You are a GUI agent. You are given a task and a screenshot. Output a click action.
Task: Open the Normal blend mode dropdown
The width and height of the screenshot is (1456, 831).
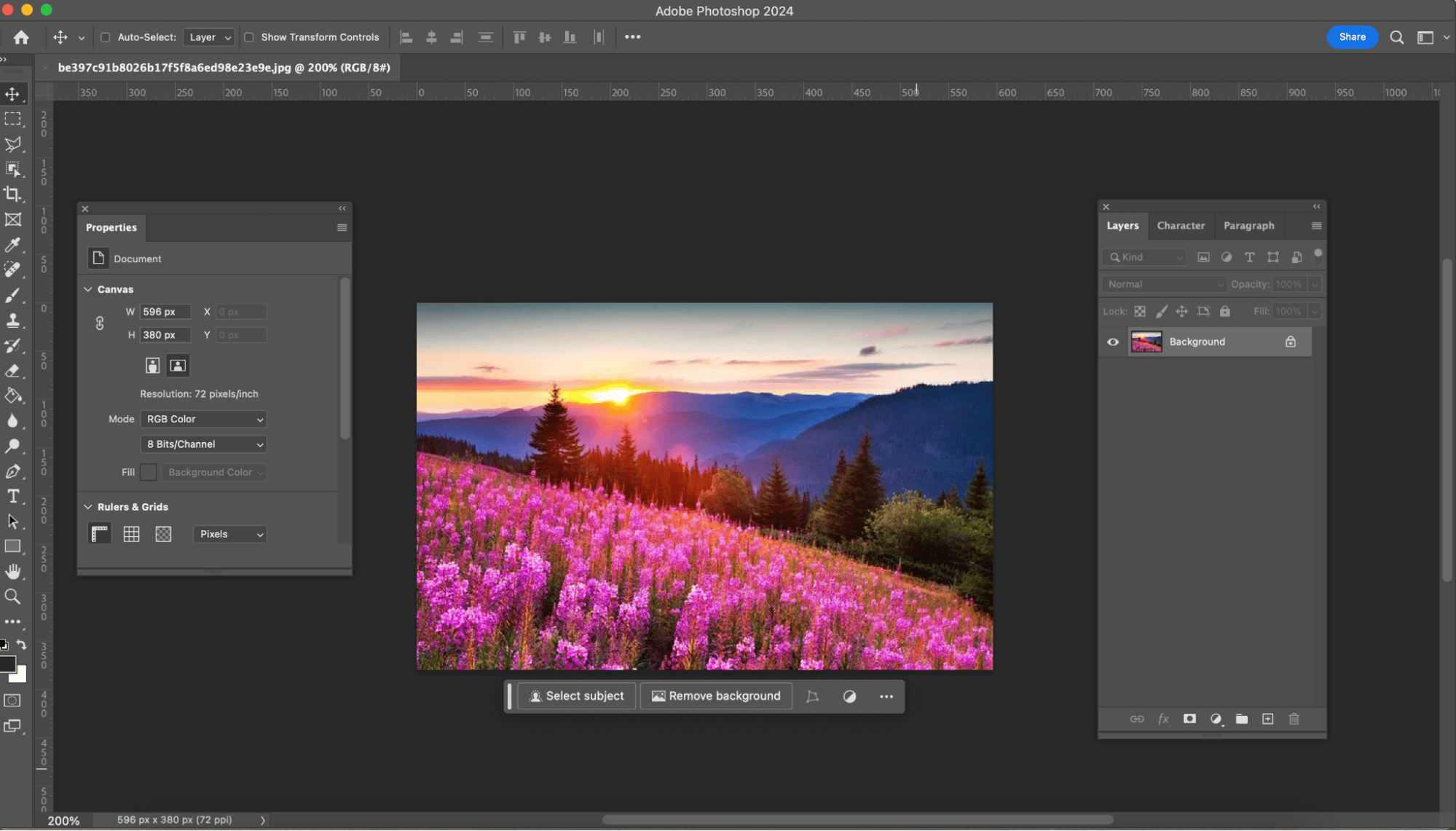coord(1164,284)
